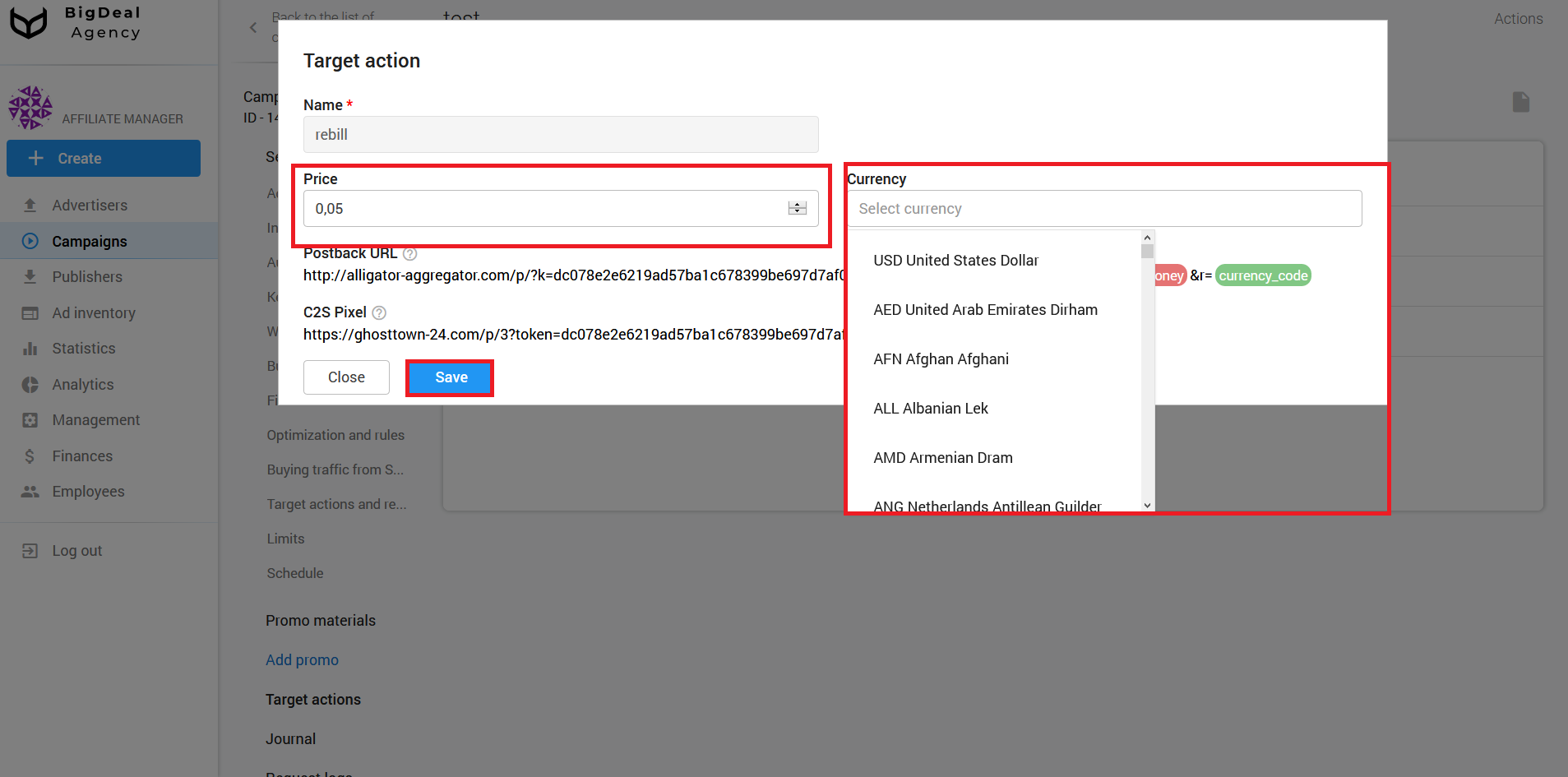Open the Actions menu
The height and width of the screenshot is (777, 1568).
[x=1518, y=18]
